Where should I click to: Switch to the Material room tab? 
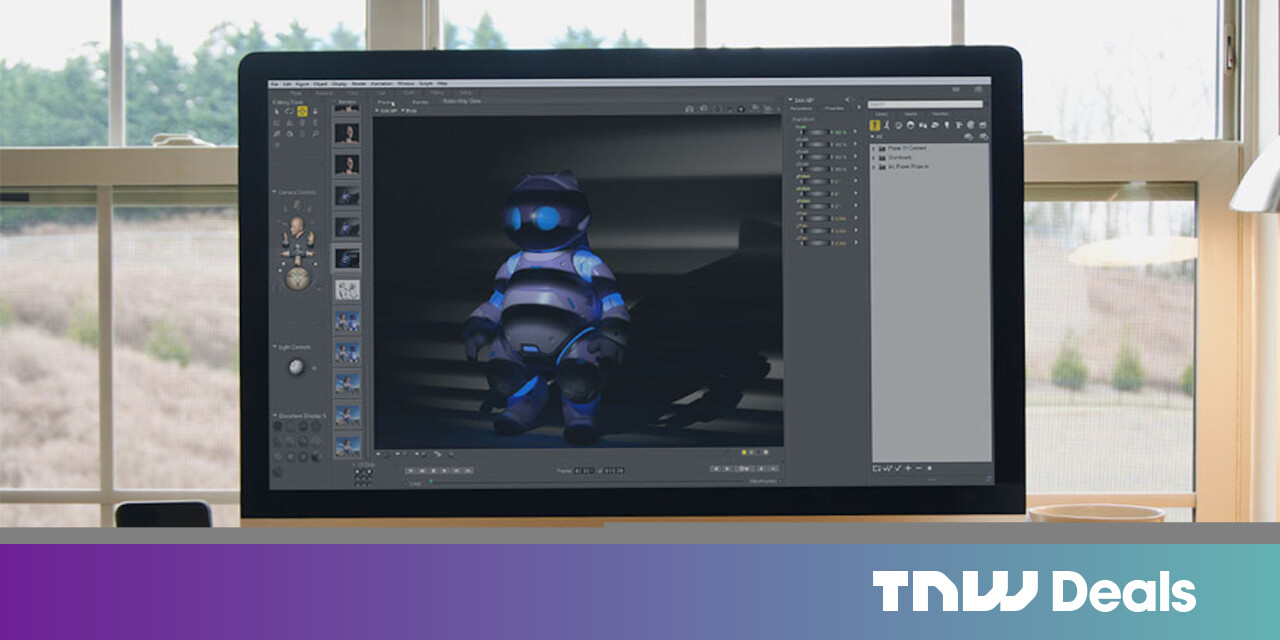coord(324,92)
